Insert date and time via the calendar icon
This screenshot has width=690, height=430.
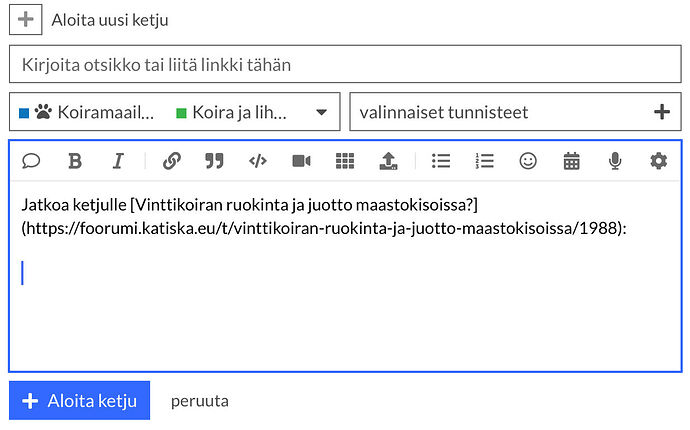(x=572, y=161)
